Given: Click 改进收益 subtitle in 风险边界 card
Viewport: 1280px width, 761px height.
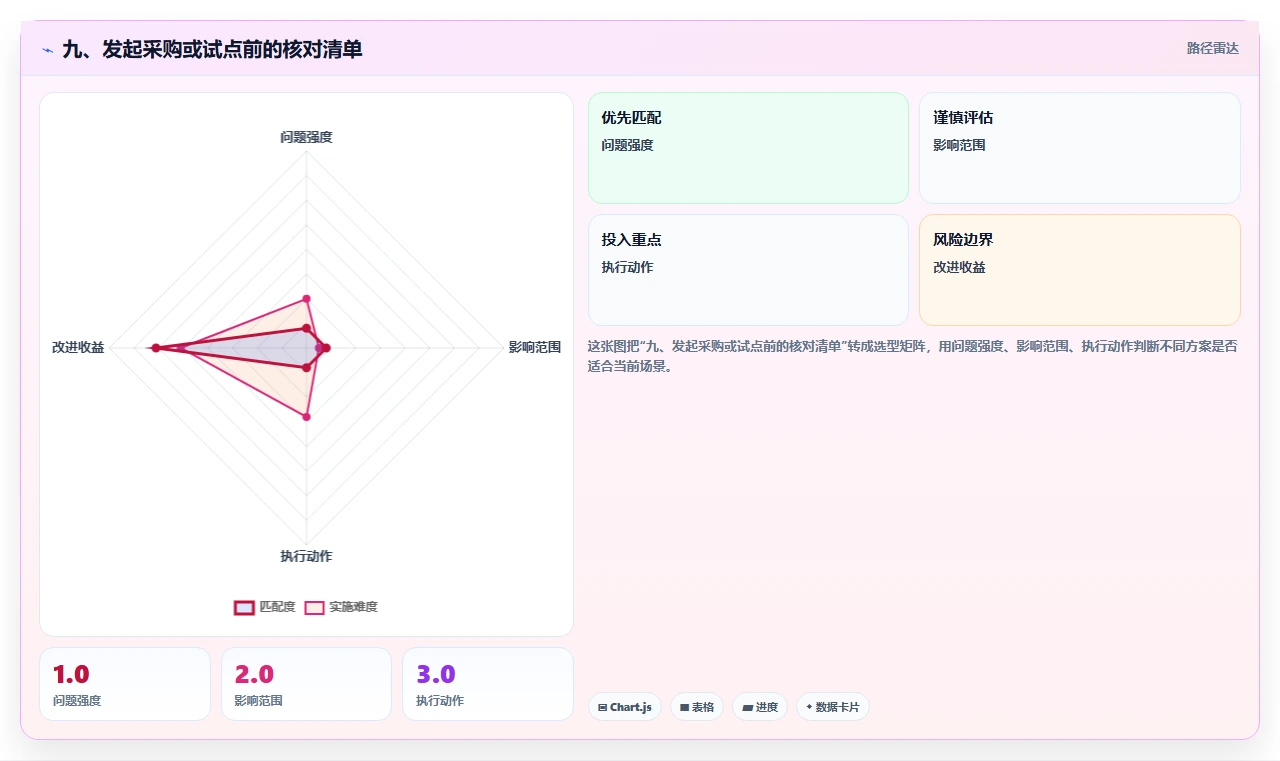Looking at the screenshot, I should 959,267.
